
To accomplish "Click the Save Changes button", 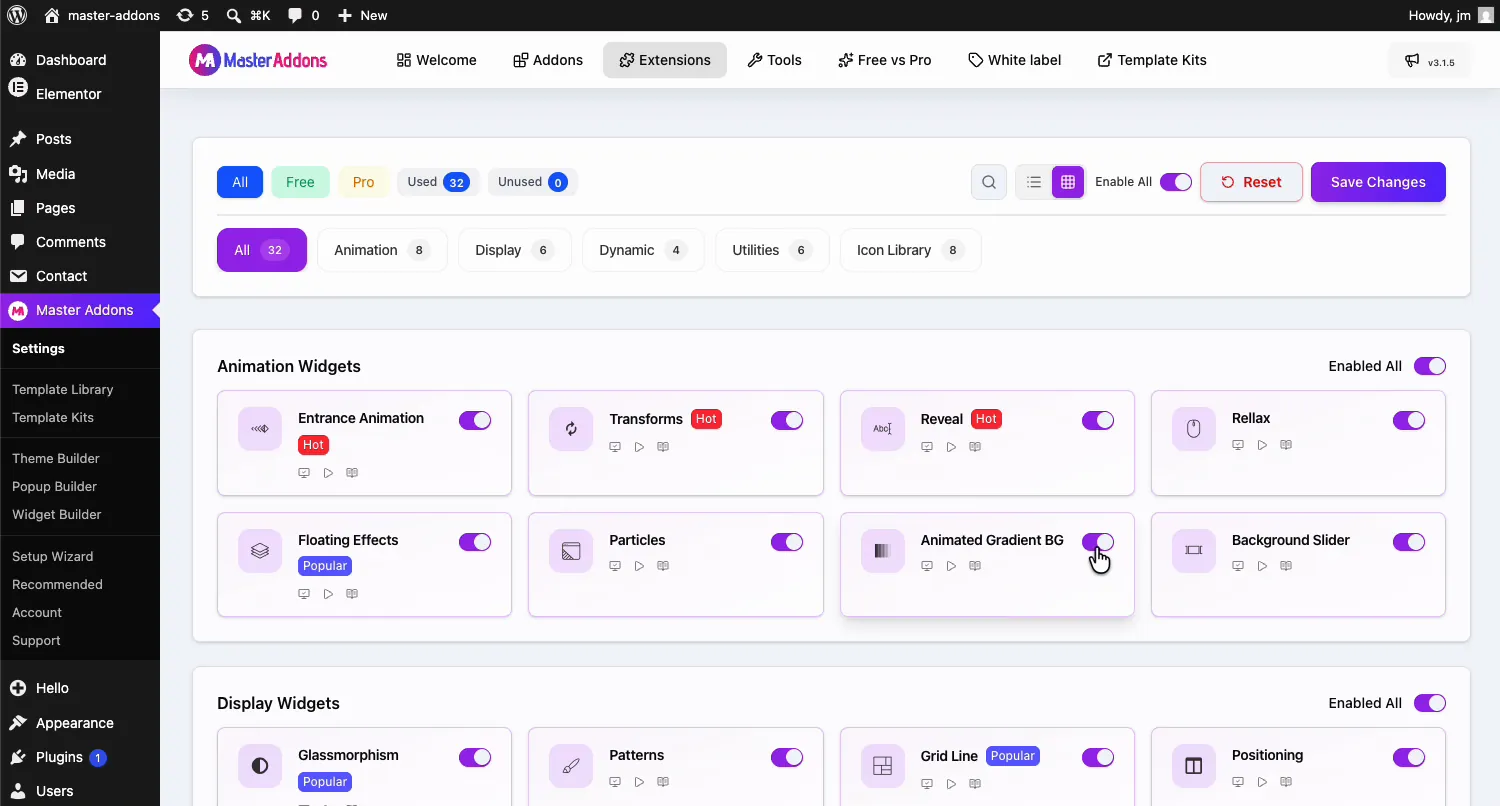I will coord(1378,182).
